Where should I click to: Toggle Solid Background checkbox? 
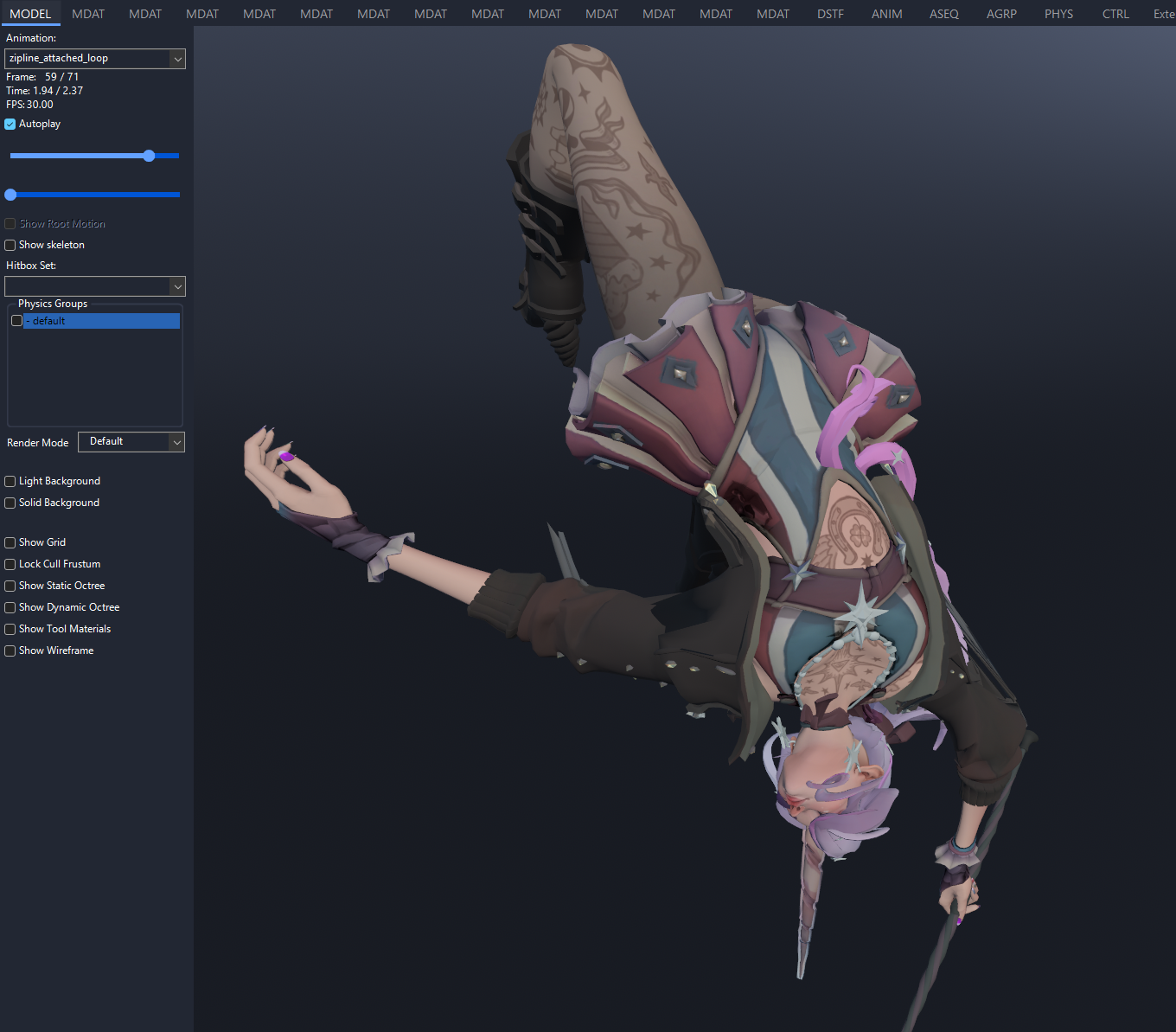10,503
